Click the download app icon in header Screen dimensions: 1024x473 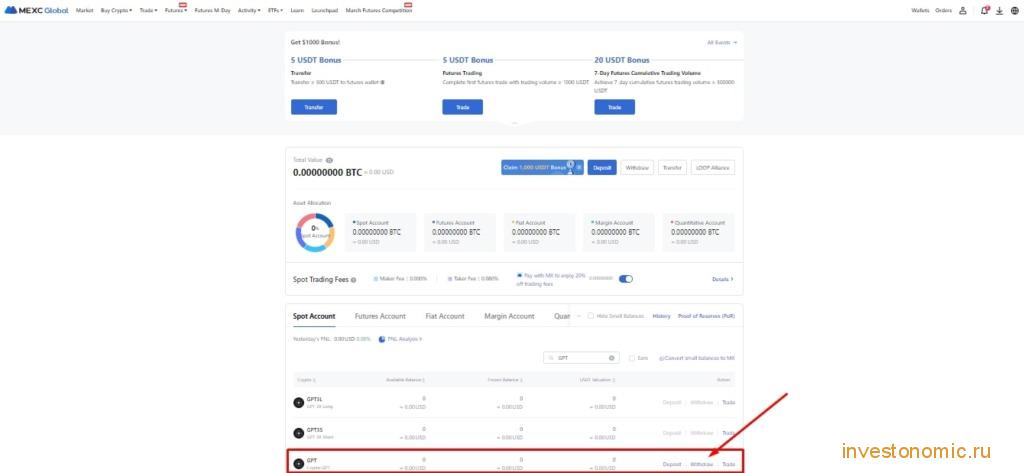point(999,10)
